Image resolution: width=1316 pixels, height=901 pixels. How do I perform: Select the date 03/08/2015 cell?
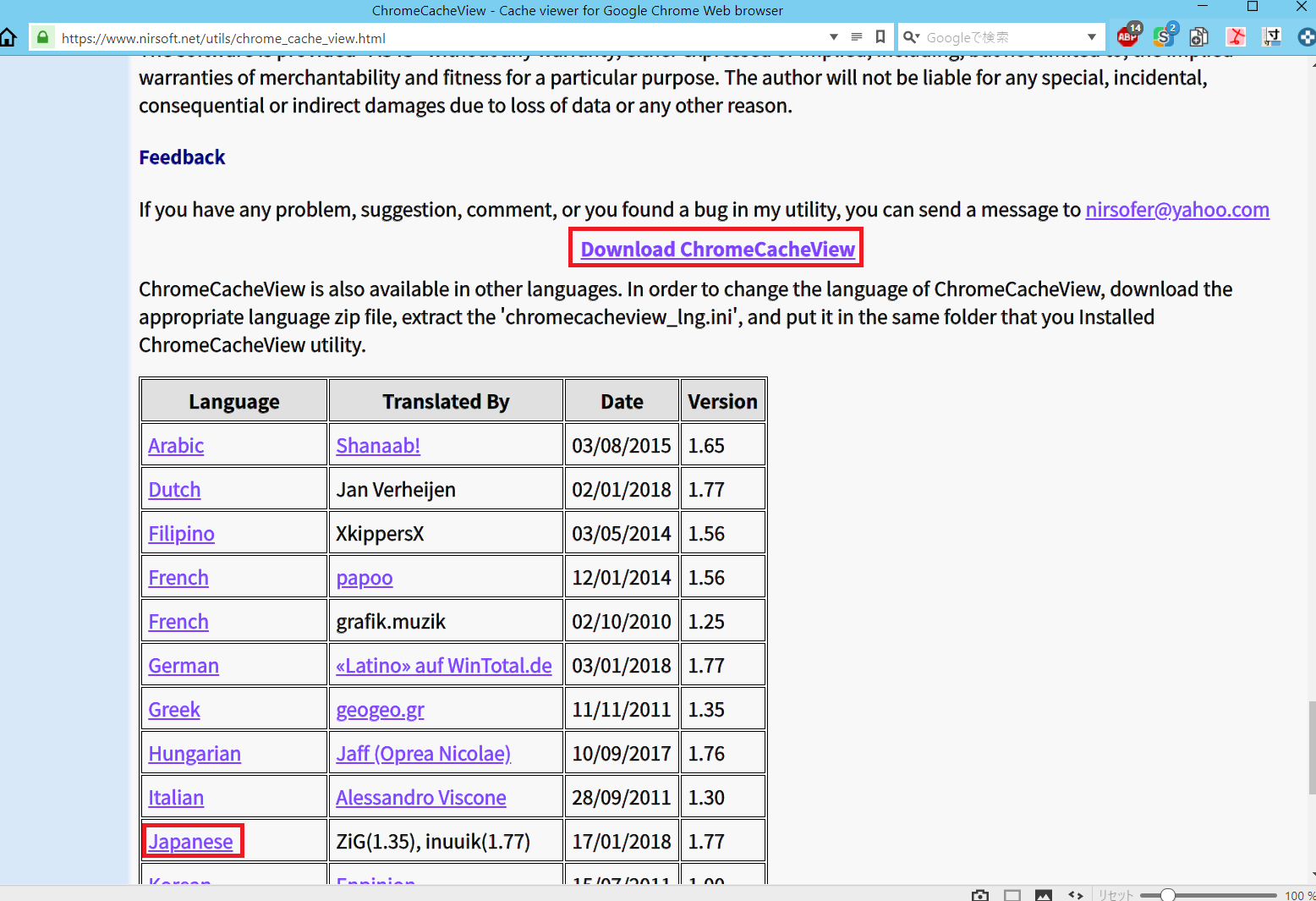(622, 446)
